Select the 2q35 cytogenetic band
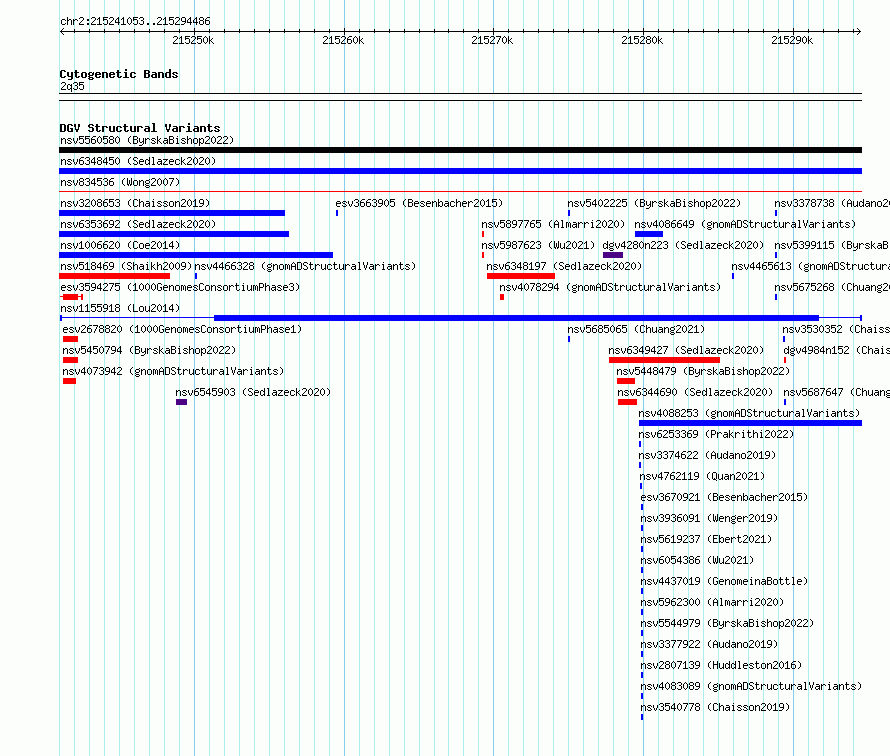890x756 pixels. click(x=460, y=97)
